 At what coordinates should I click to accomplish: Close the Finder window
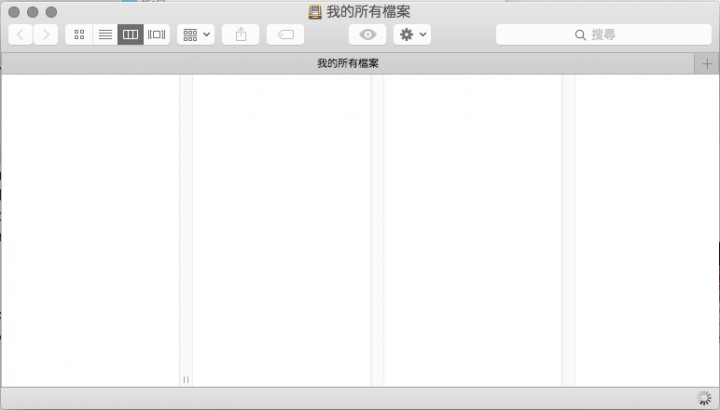click(x=14, y=12)
